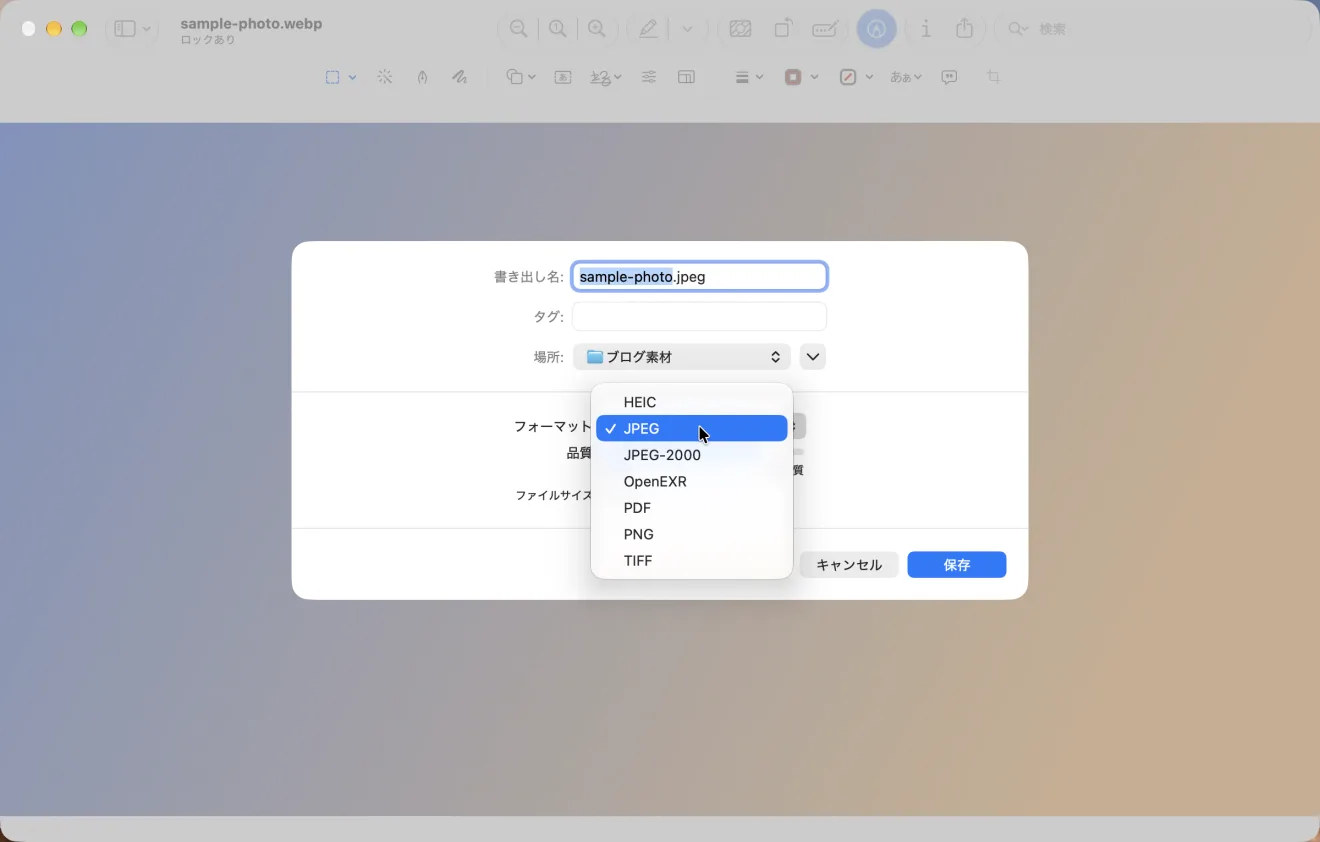Choose HEIC from the format menu
This screenshot has height=842, width=1320.
coord(692,402)
